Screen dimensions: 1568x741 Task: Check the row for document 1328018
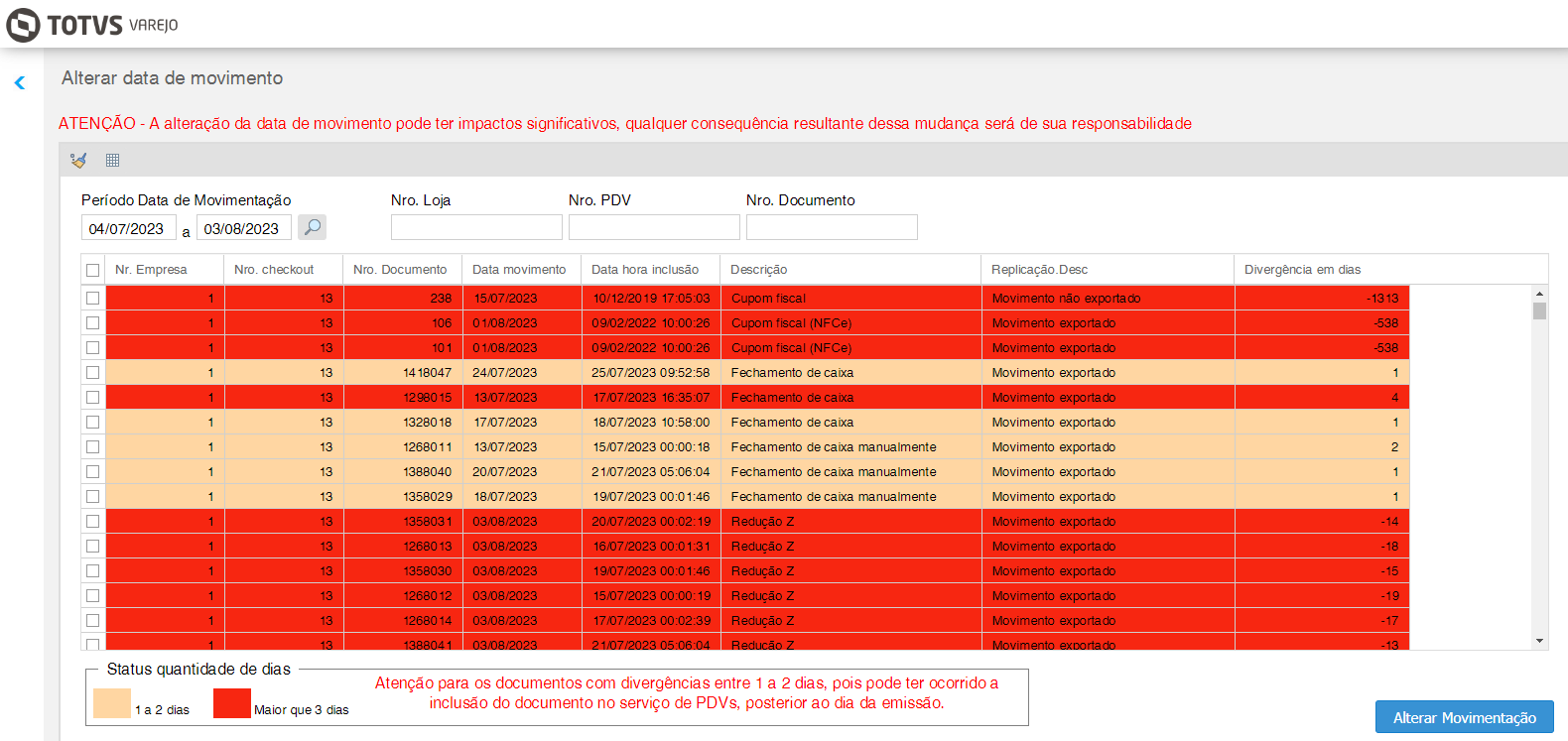pos(93,422)
